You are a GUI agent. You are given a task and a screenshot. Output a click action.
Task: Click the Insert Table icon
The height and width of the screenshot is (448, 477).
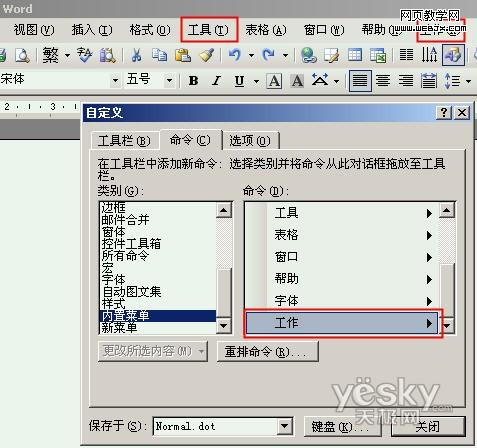(355, 55)
